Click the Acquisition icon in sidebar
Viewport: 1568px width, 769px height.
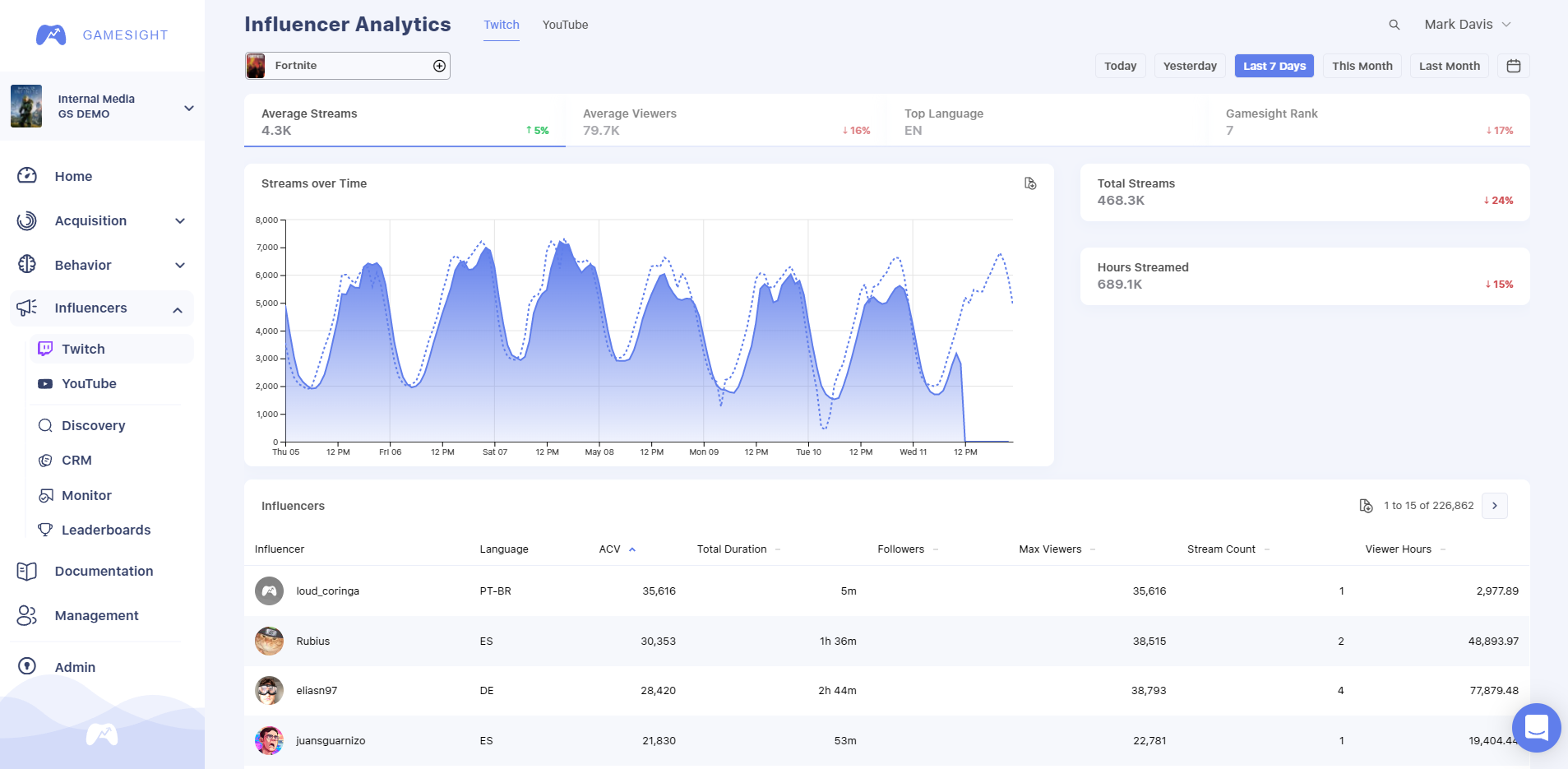pyautogui.click(x=27, y=220)
